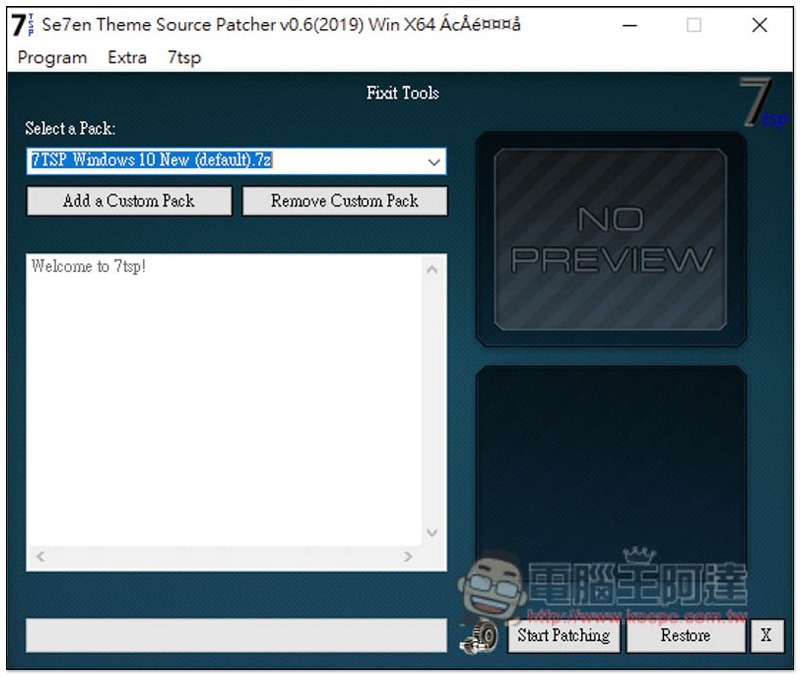Click the Start Patching button

pyautogui.click(x=564, y=635)
